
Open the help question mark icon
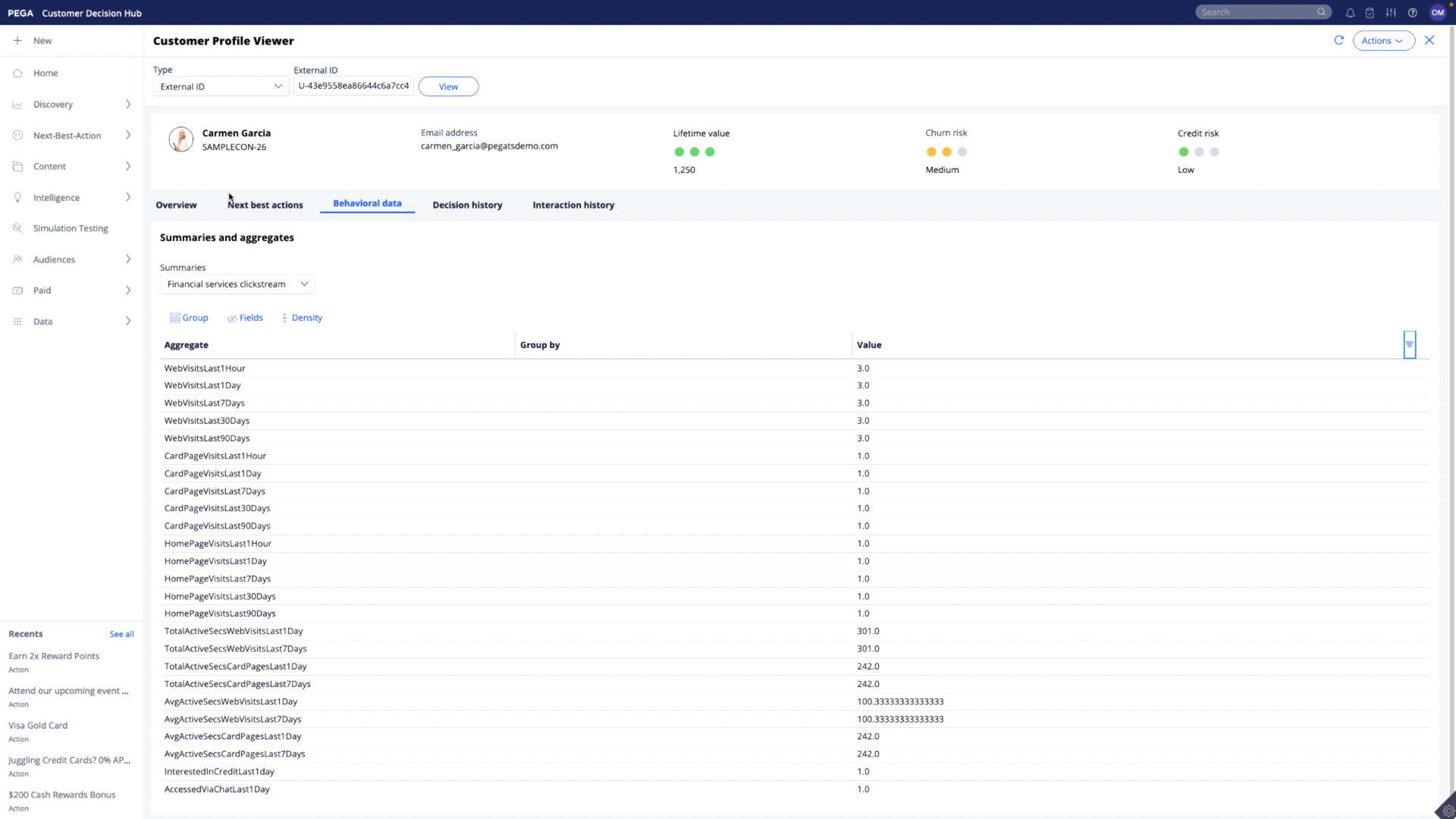coord(1412,12)
